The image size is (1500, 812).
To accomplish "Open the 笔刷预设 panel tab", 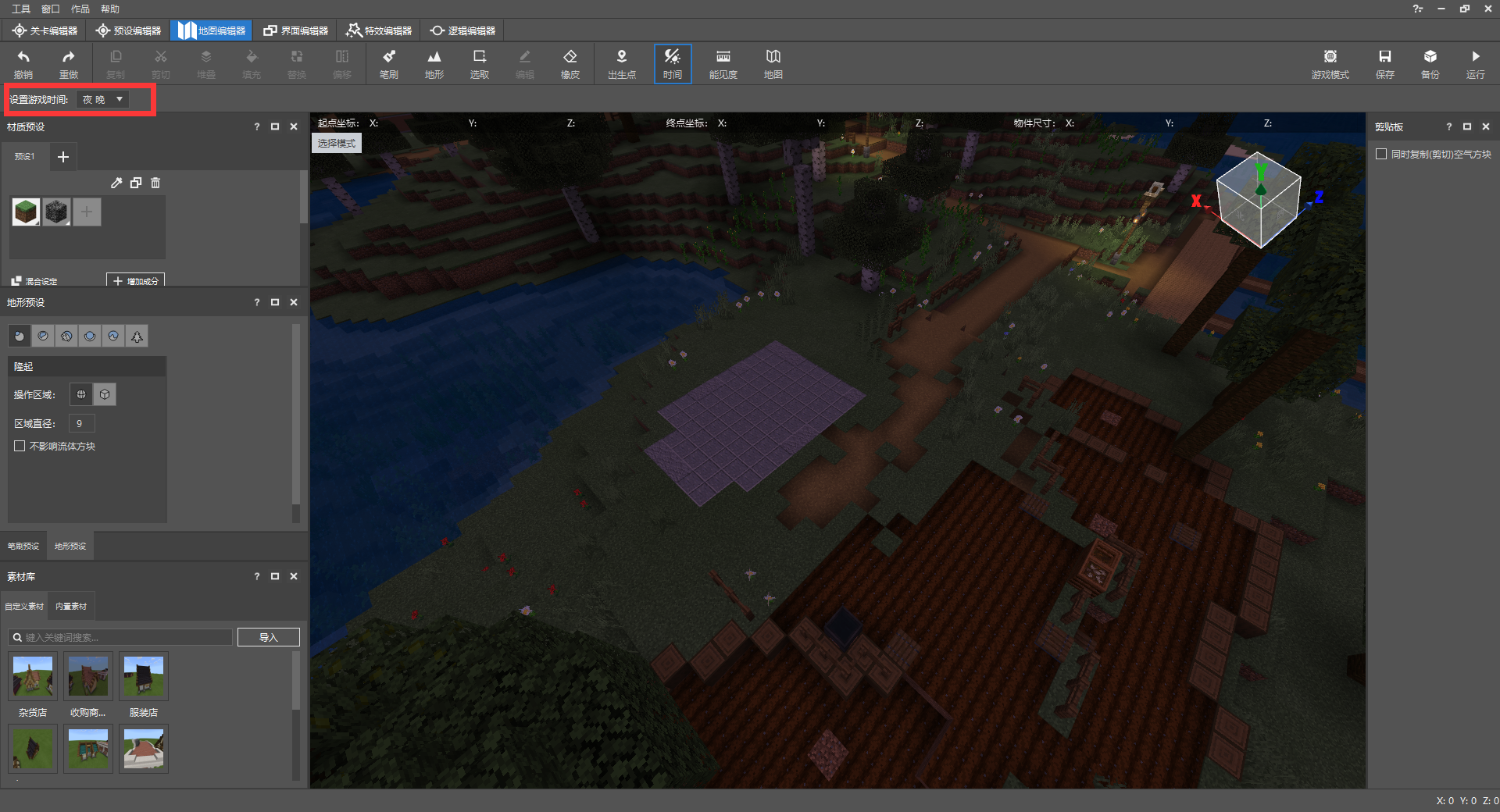I will click(x=23, y=546).
